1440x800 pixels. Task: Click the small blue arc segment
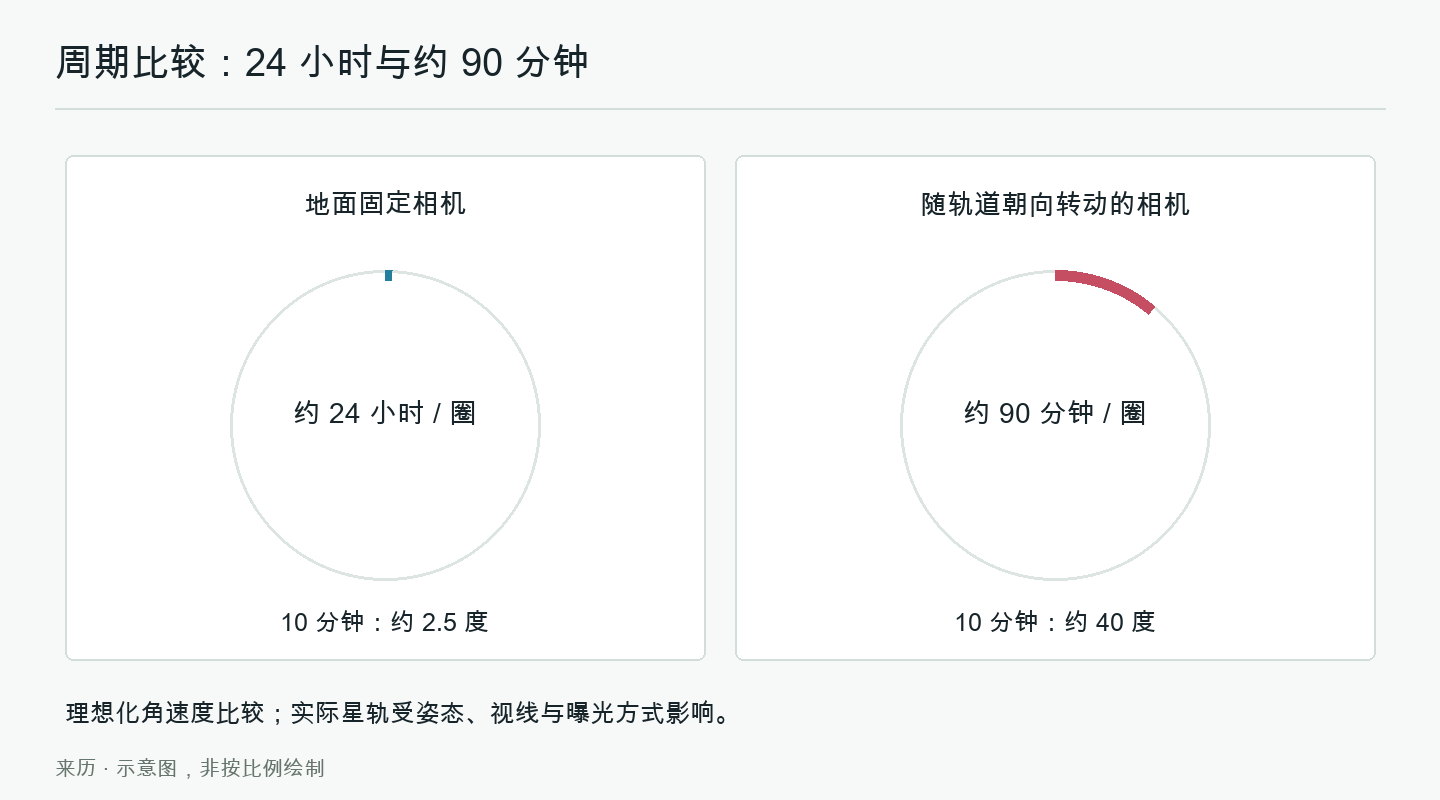(388, 275)
